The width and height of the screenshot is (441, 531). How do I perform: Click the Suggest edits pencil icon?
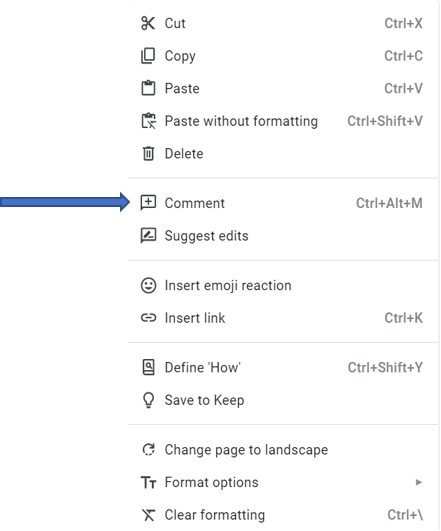[148, 236]
